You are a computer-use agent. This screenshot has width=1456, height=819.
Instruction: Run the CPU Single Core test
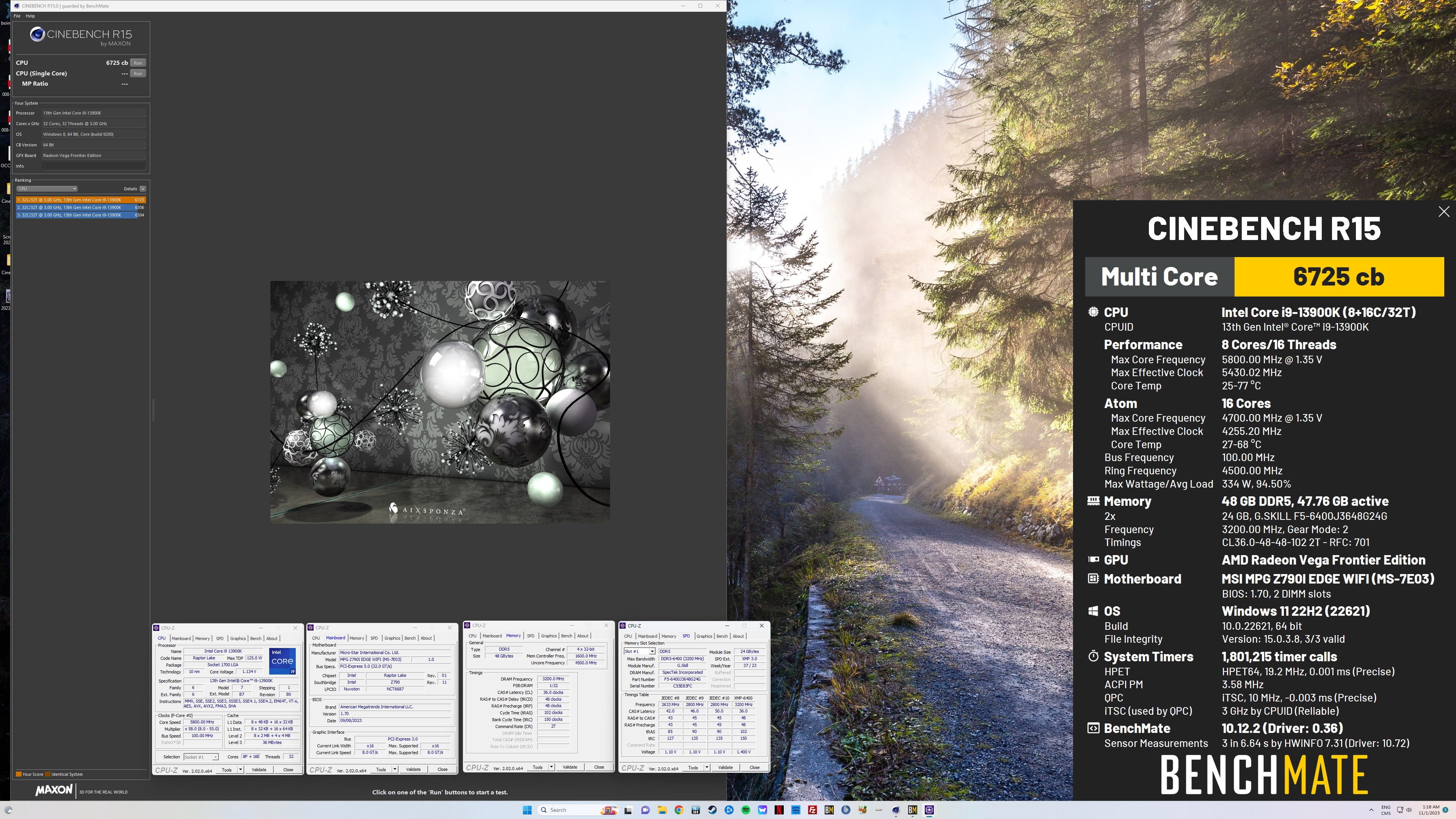137,74
